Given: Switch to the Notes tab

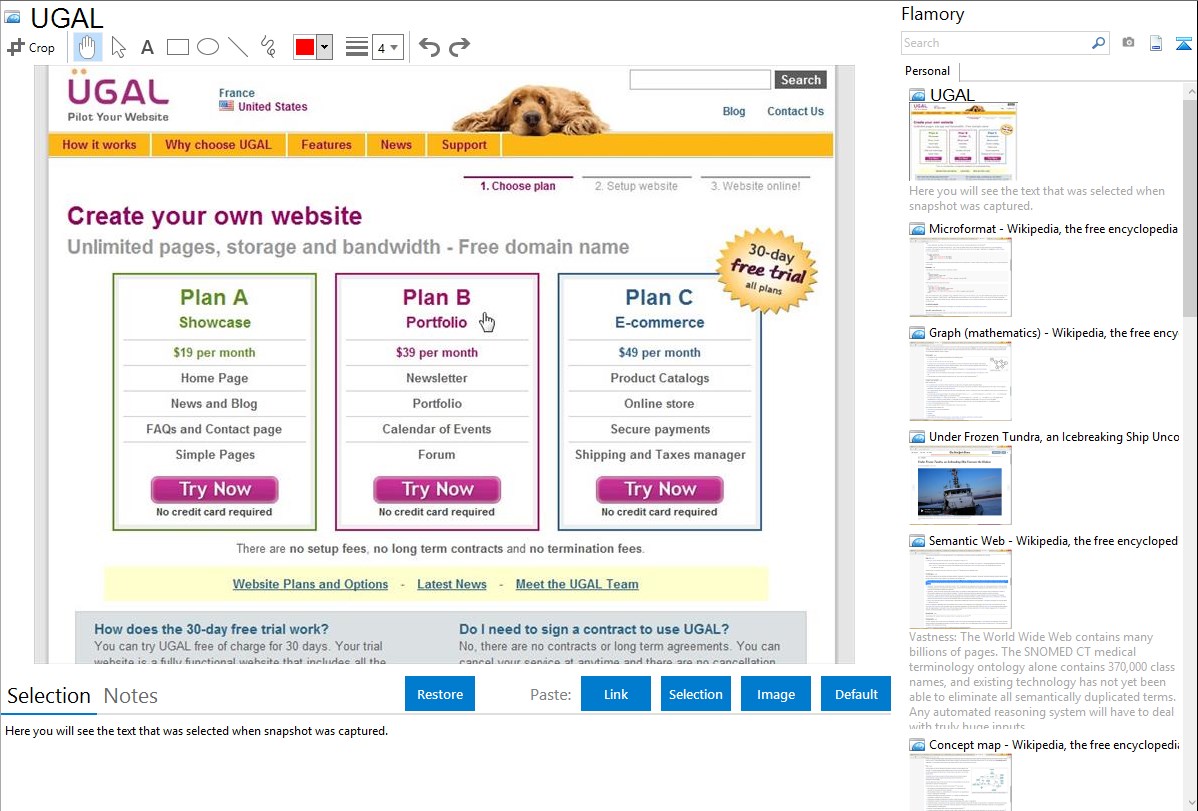Looking at the screenshot, I should (x=130, y=696).
